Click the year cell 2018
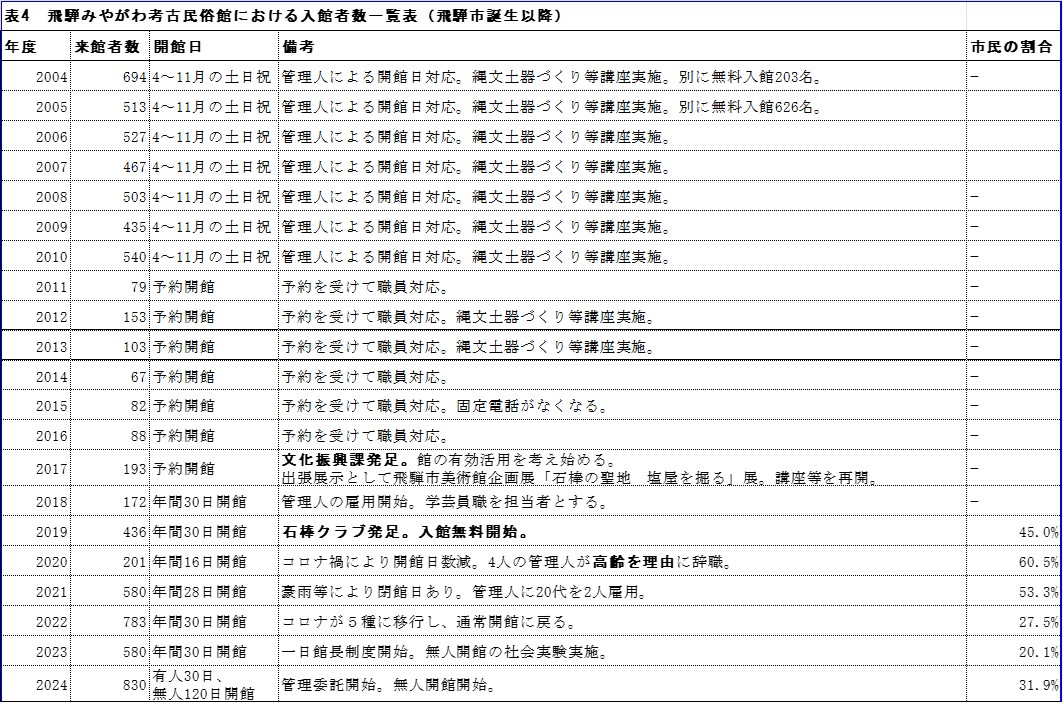 (52, 502)
